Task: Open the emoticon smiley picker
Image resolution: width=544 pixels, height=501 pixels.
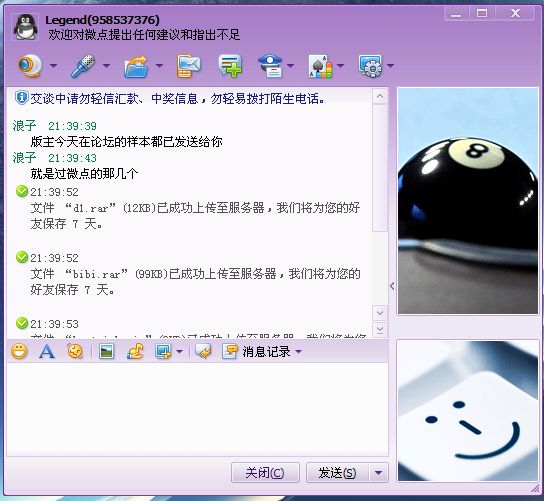Action: click(x=19, y=351)
